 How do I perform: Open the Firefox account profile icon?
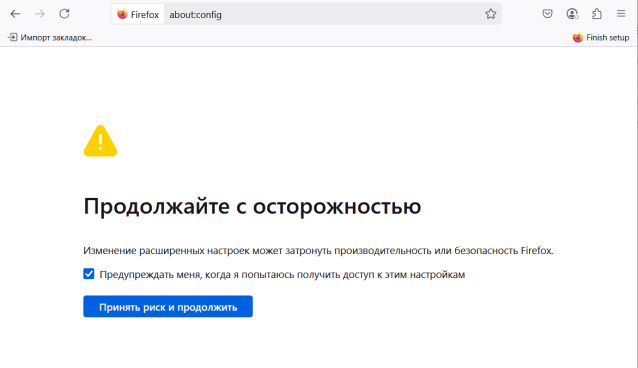572,14
